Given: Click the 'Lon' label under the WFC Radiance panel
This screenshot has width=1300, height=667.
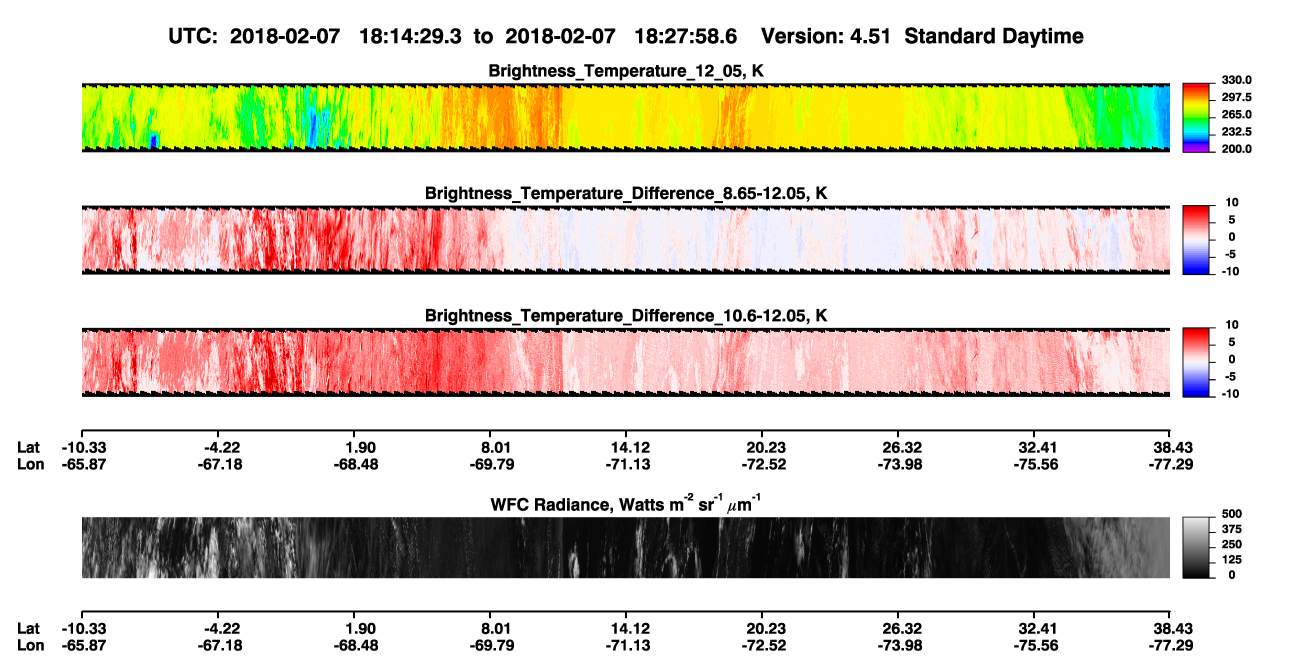Looking at the screenshot, I should [x=30, y=644].
